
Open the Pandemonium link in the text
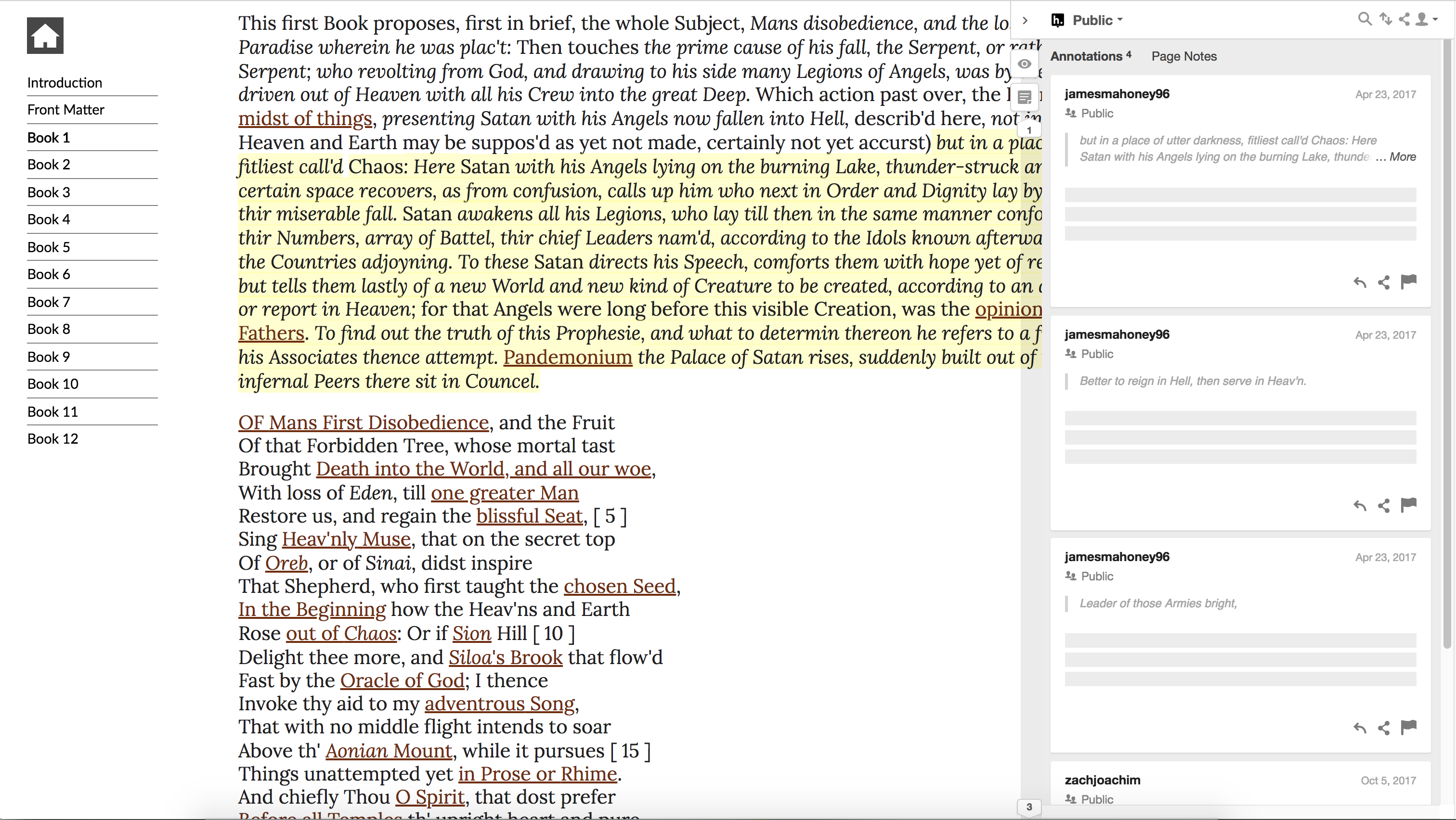[x=567, y=357]
